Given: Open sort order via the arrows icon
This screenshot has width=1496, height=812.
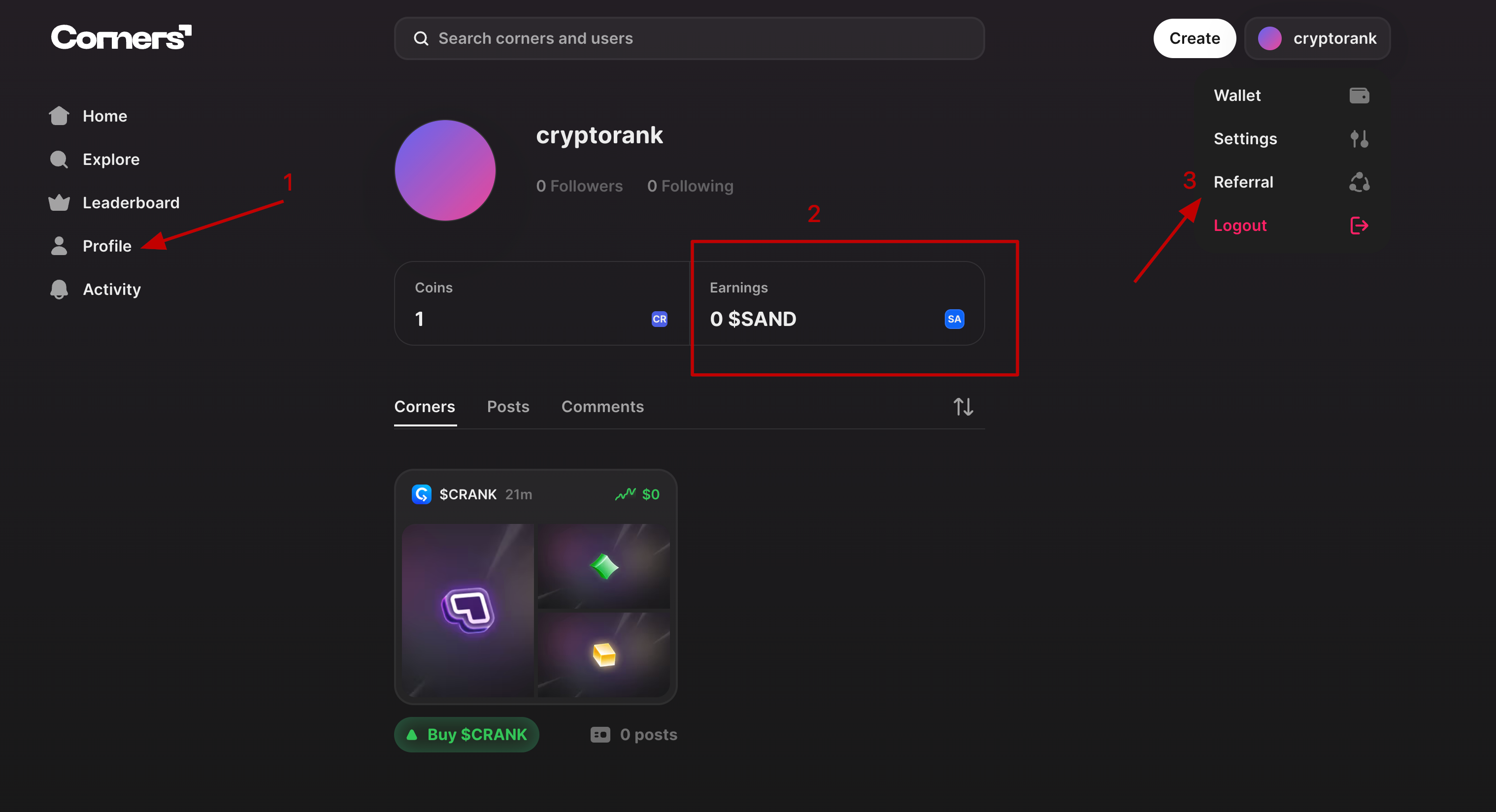Looking at the screenshot, I should [963, 406].
